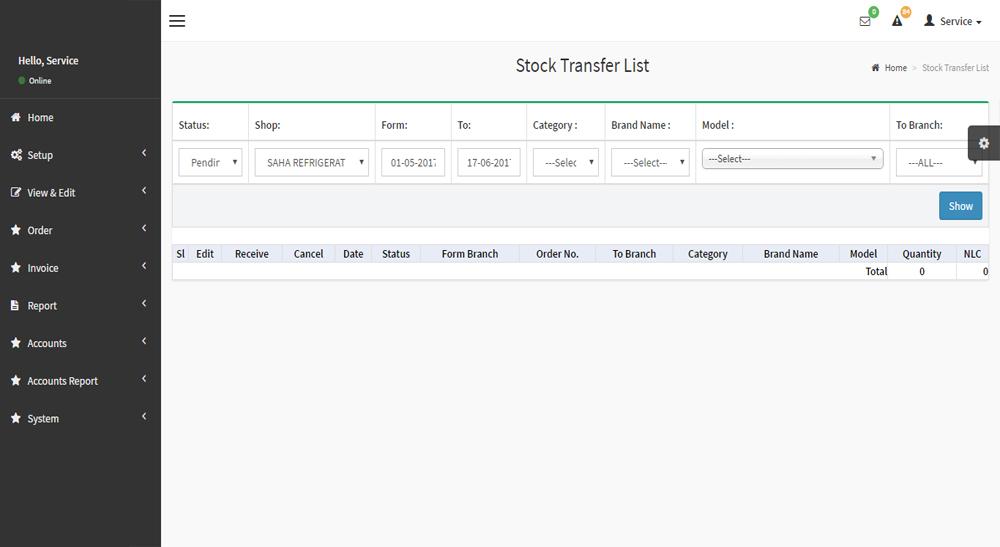The image size is (1000, 547).
Task: Click the Report document icon in sidebar
Action: [16, 305]
